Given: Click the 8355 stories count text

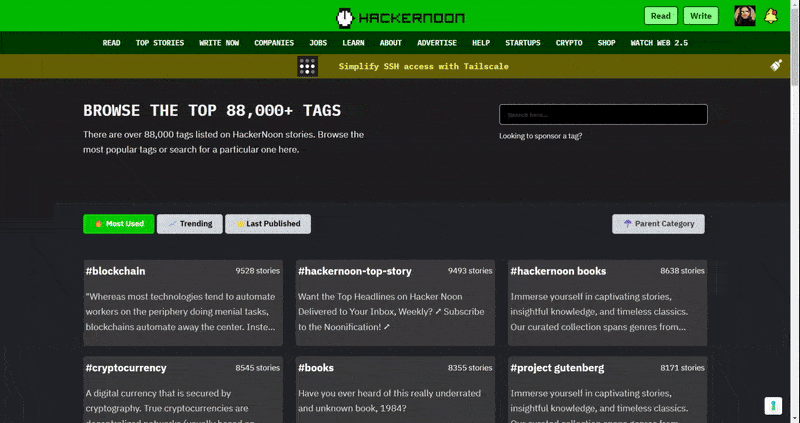Looking at the screenshot, I should (x=470, y=368).
